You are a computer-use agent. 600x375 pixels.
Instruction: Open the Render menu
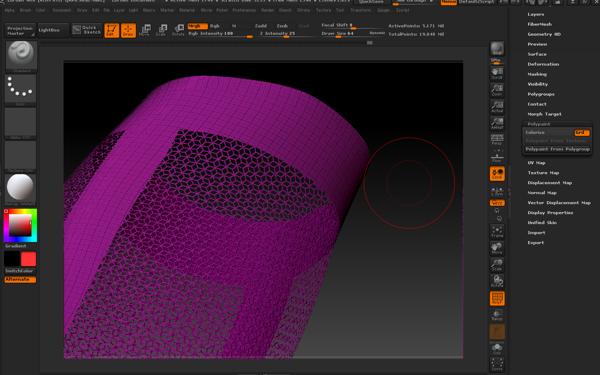(x=267, y=10)
